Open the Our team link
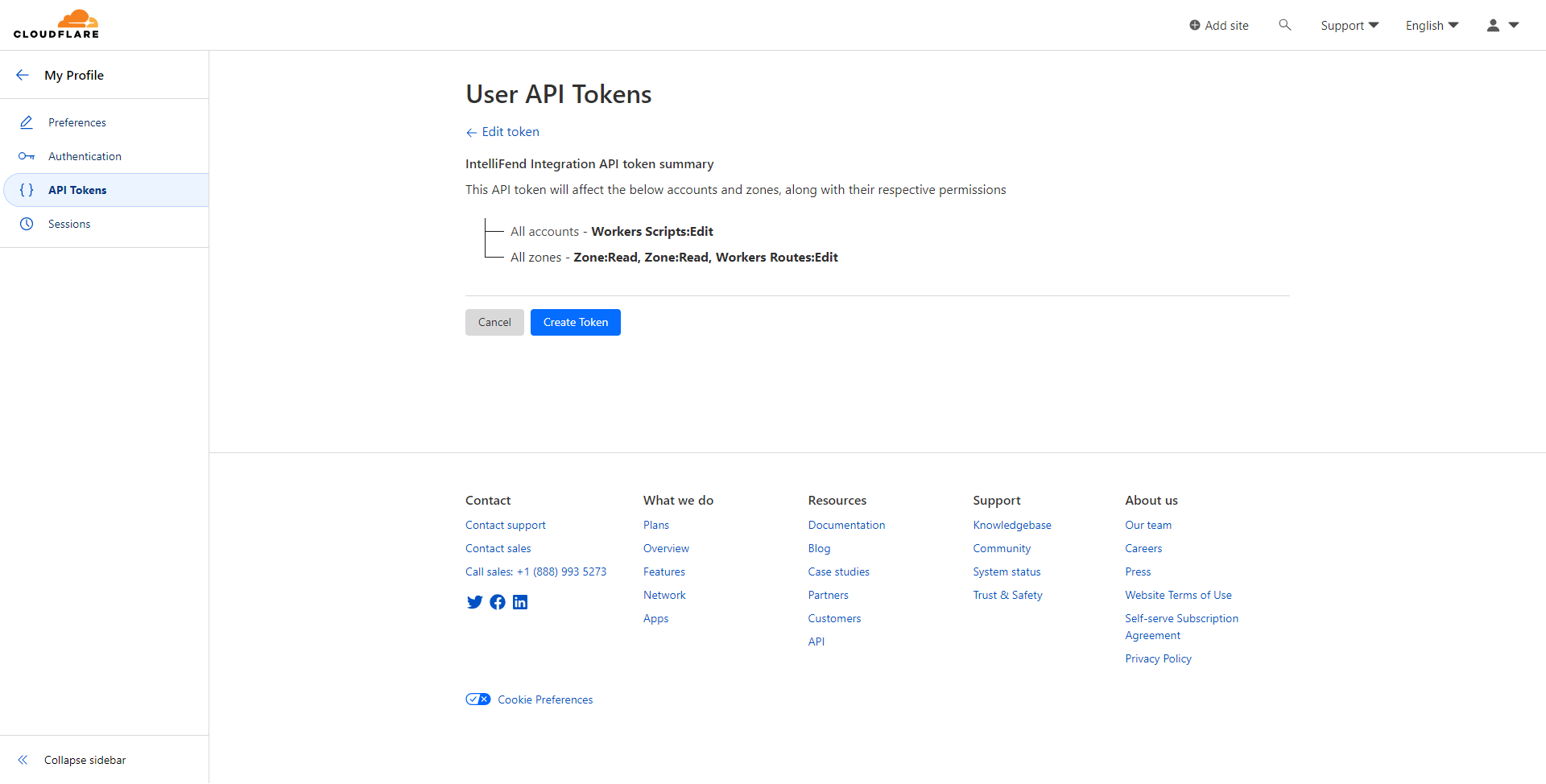Image resolution: width=1546 pixels, height=784 pixels. pos(1148,525)
